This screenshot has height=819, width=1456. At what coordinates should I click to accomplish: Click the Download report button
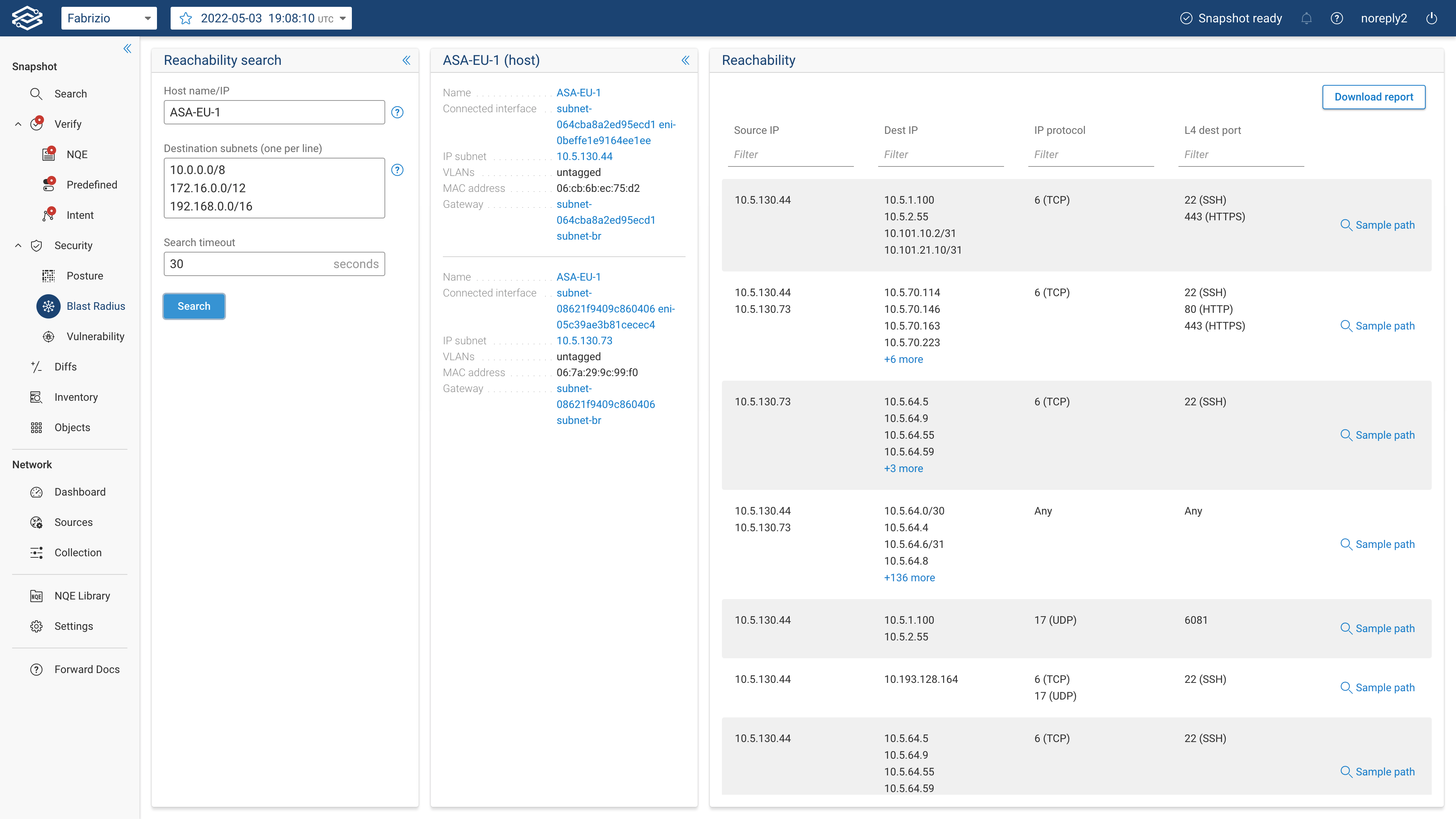pyautogui.click(x=1373, y=97)
